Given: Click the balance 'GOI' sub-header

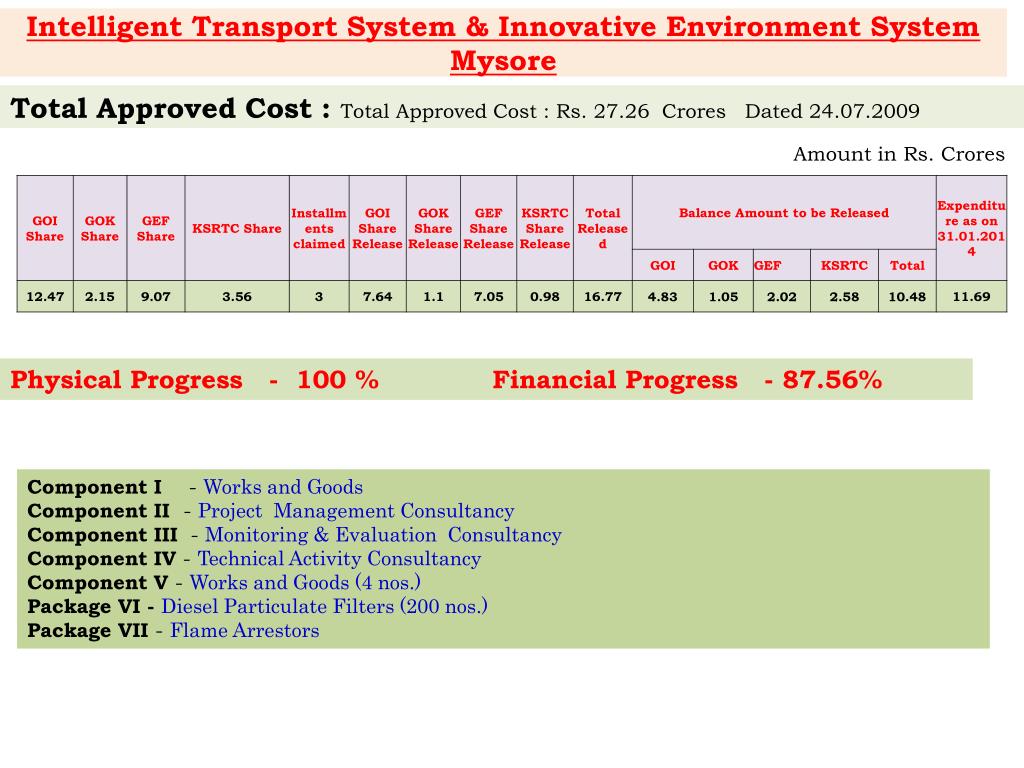Looking at the screenshot, I should [662, 266].
